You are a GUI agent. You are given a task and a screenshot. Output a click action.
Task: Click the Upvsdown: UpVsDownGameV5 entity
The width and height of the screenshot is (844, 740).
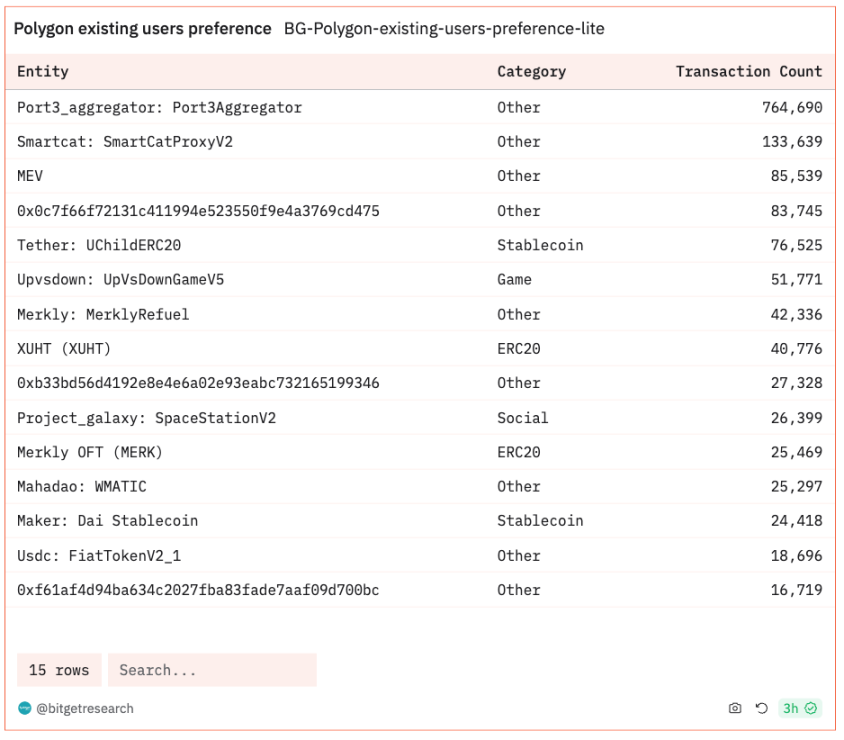coord(120,280)
